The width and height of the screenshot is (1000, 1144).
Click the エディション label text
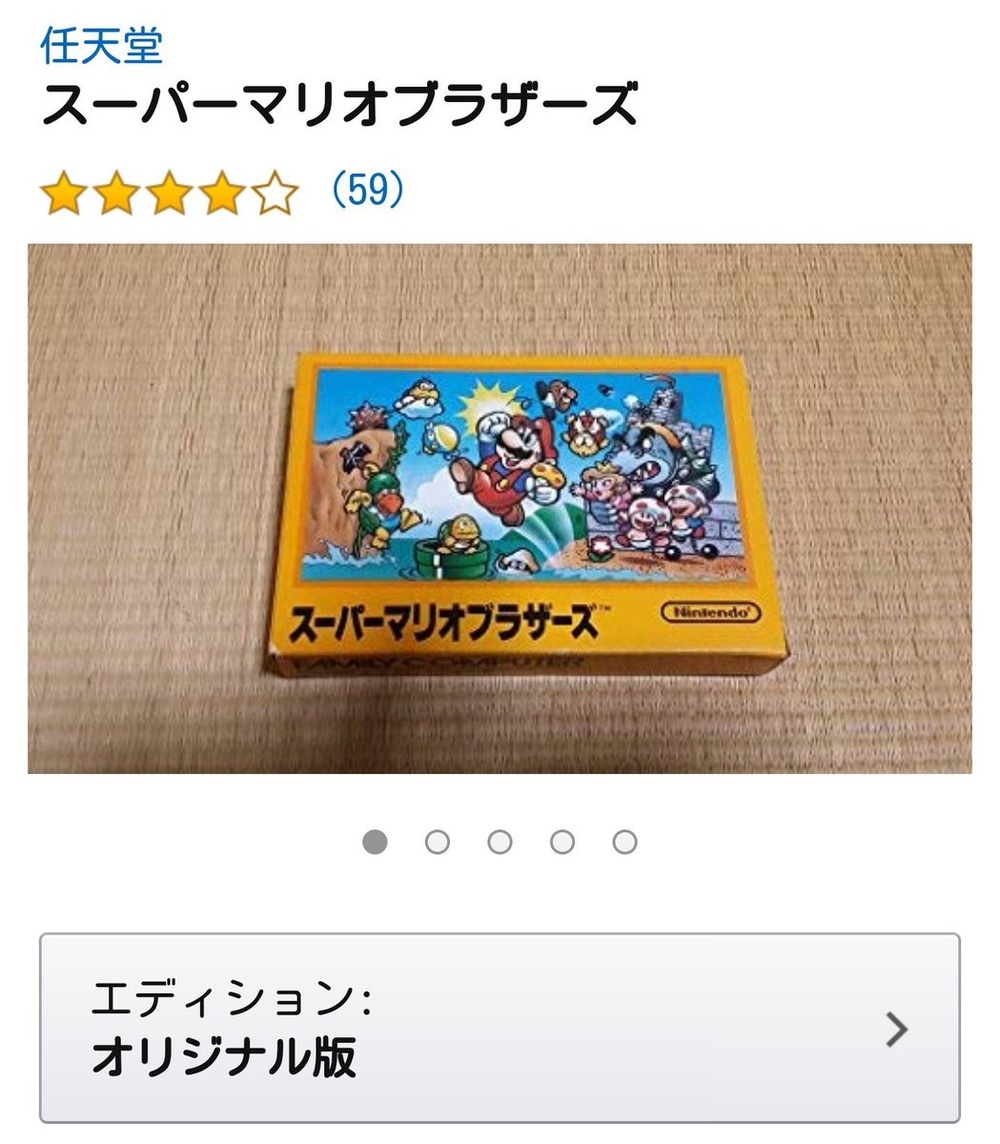232,998
